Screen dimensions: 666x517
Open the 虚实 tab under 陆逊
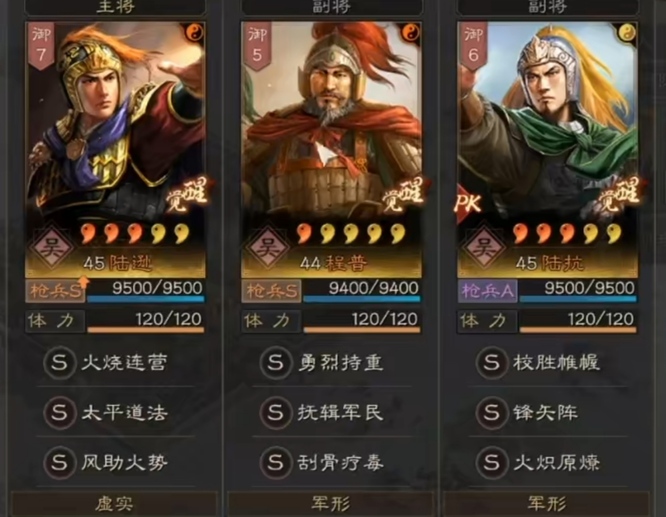tap(115, 504)
